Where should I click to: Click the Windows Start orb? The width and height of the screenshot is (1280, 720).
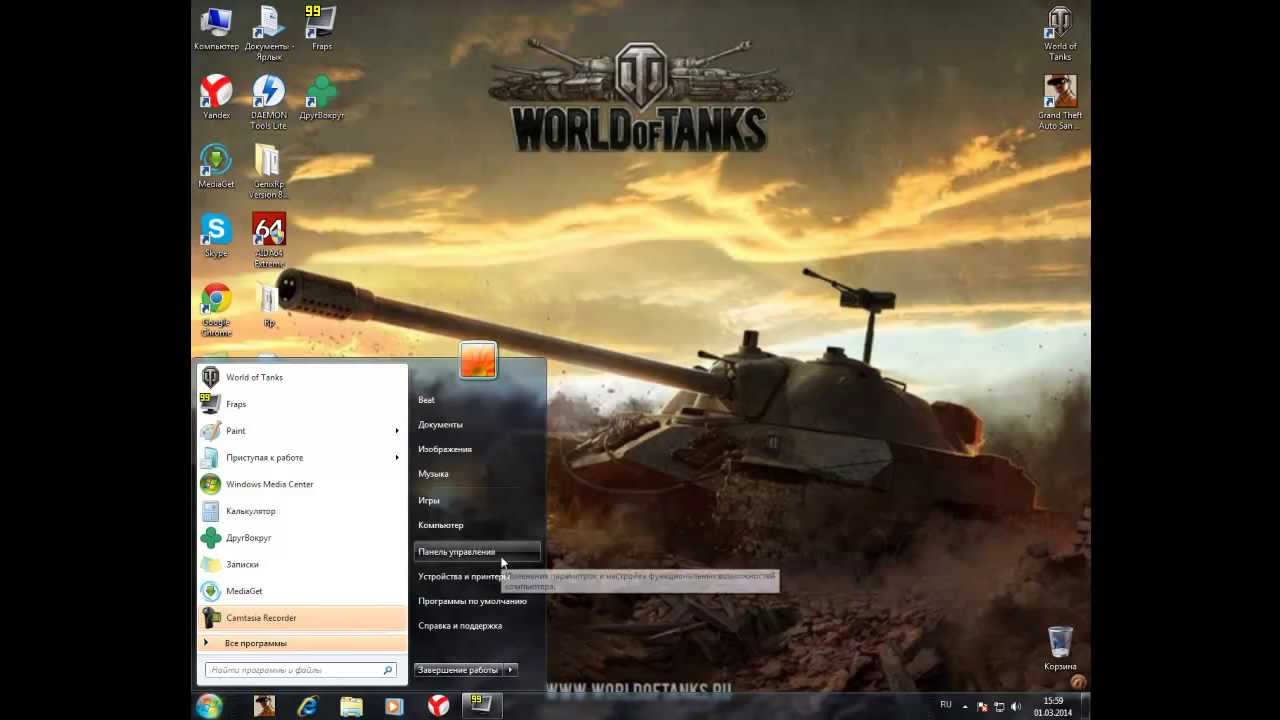point(209,705)
